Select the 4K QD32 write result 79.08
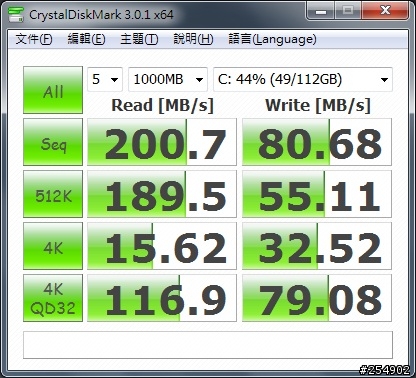This screenshot has width=416, height=378. click(317, 298)
